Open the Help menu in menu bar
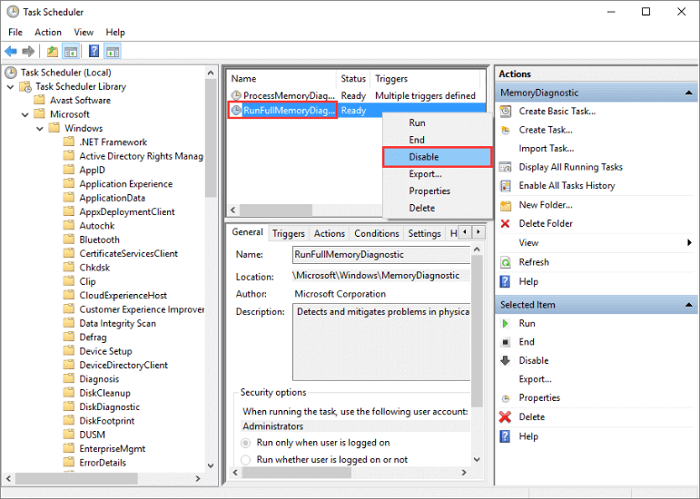Viewport: 700px width, 499px height. [x=115, y=32]
